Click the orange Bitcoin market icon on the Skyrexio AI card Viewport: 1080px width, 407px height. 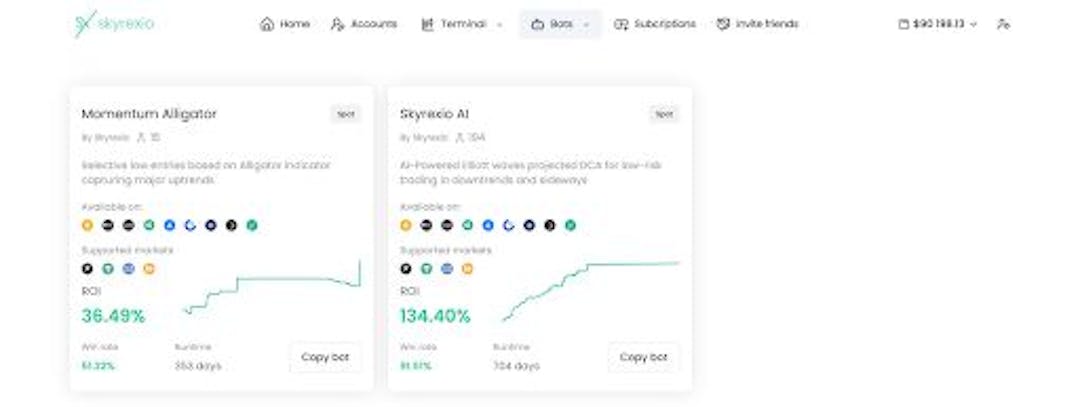(x=468, y=269)
